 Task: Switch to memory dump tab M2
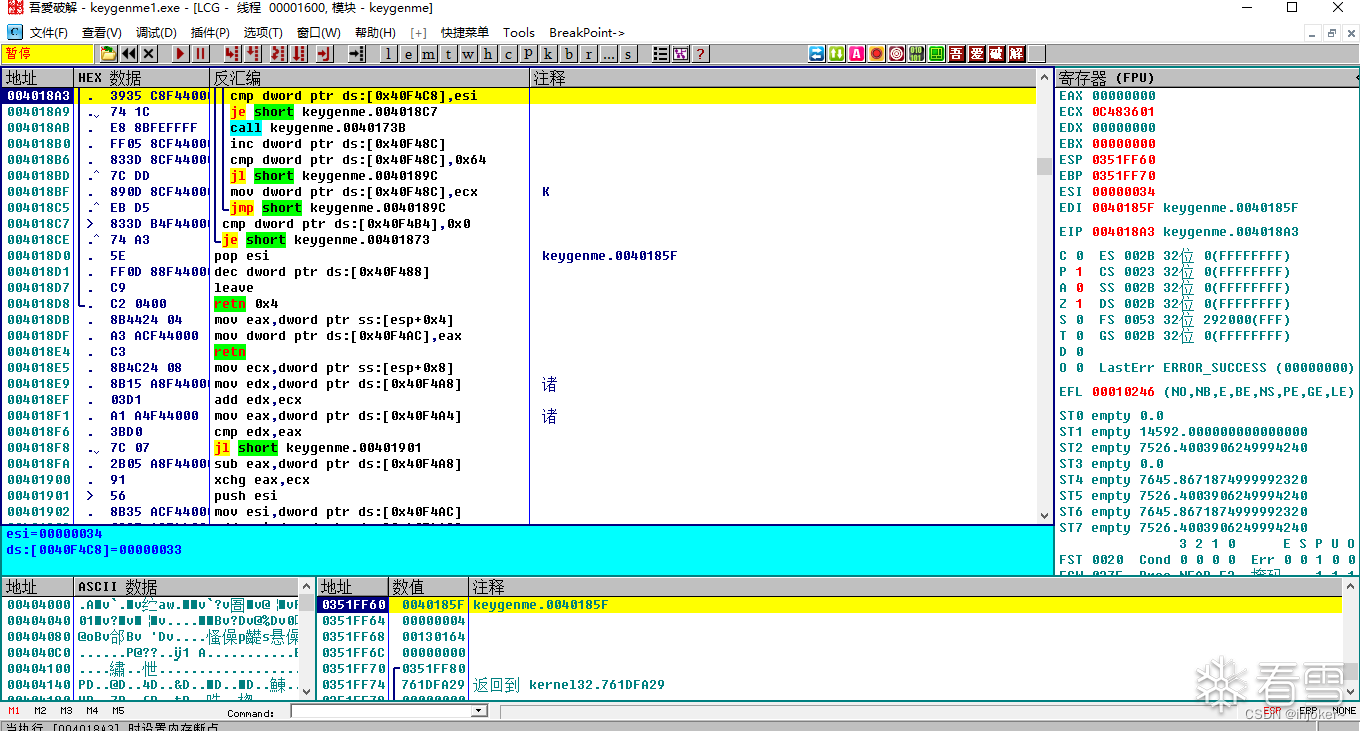[40, 711]
